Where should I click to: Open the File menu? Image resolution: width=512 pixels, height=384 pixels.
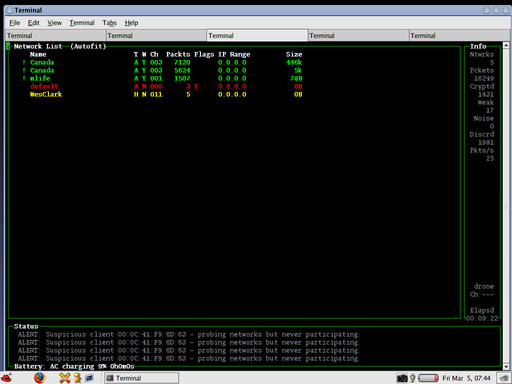[14, 23]
